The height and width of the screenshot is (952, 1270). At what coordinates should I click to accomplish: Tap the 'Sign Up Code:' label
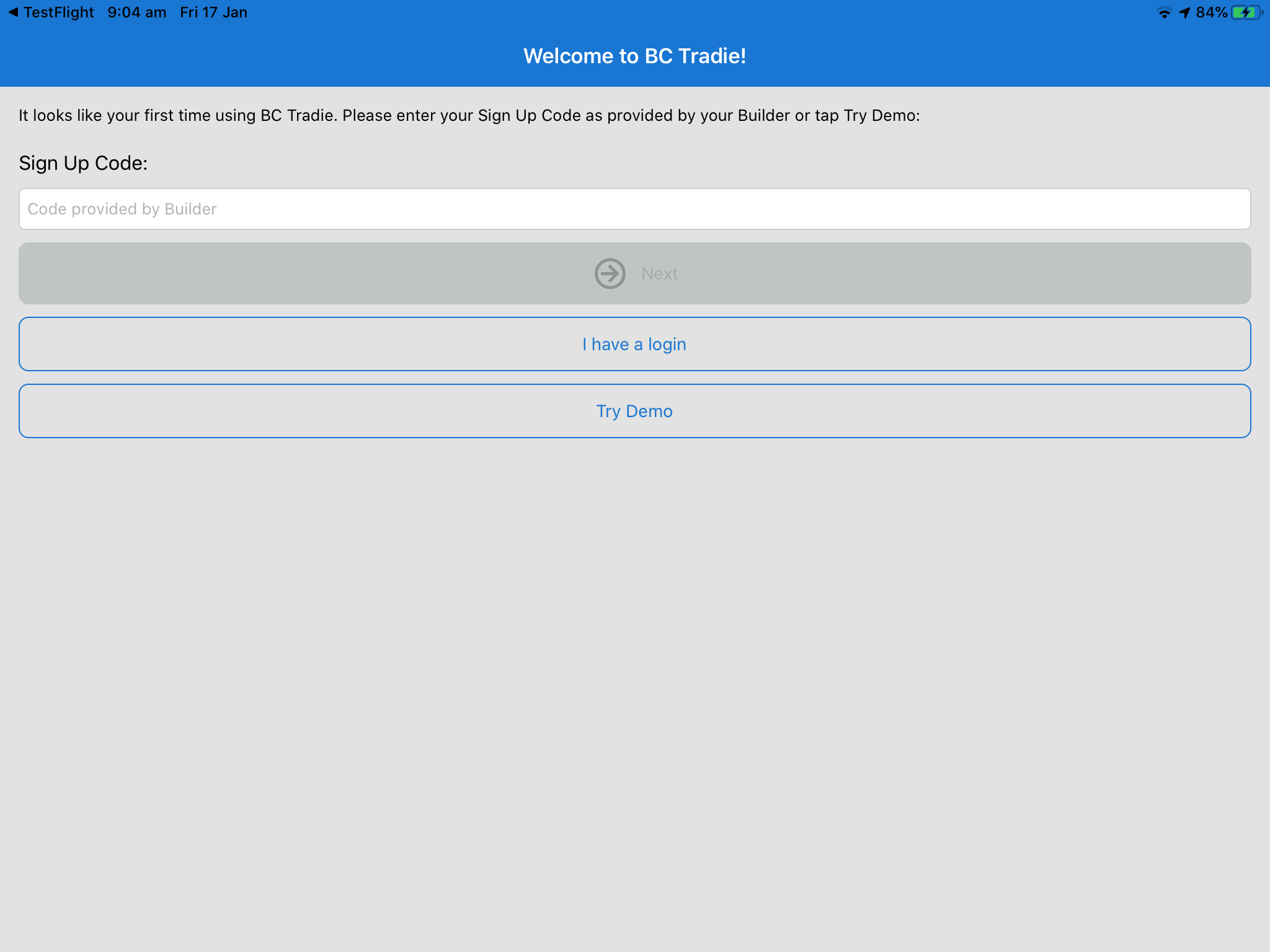[x=83, y=163]
